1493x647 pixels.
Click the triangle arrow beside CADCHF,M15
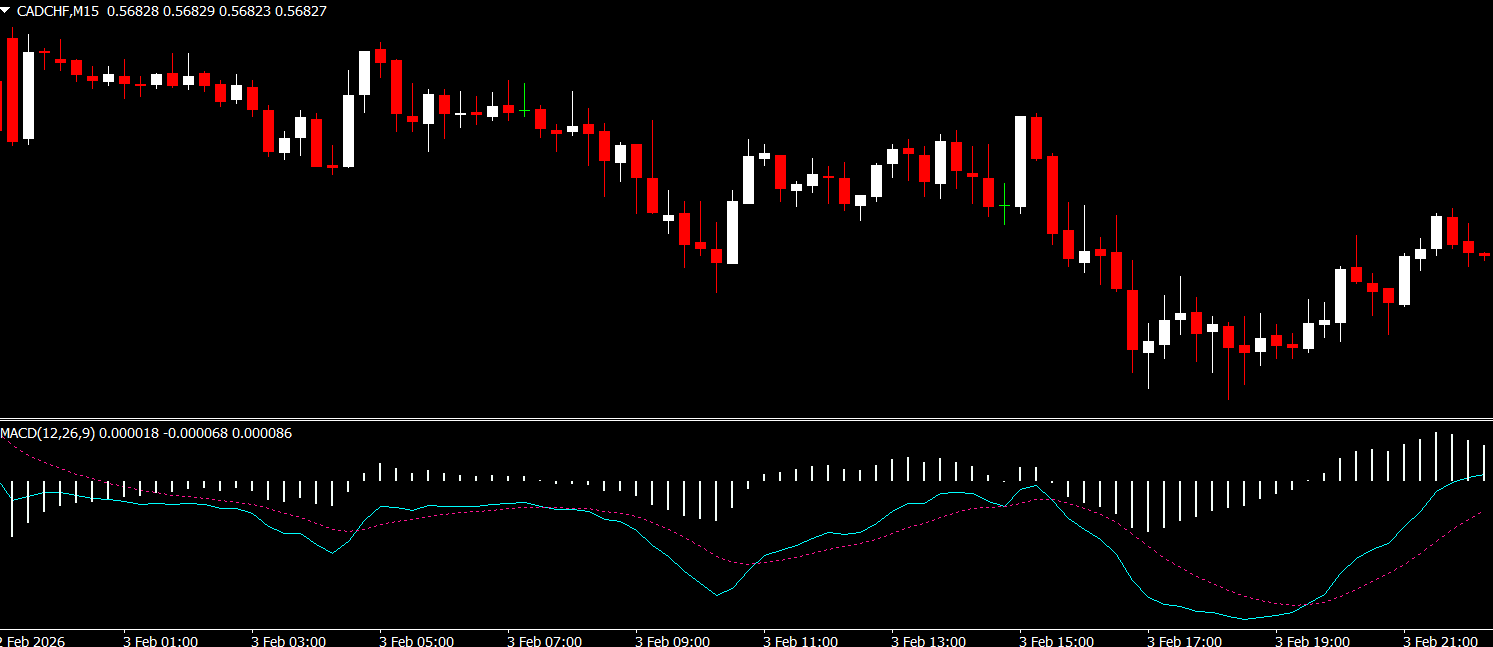tap(6, 10)
